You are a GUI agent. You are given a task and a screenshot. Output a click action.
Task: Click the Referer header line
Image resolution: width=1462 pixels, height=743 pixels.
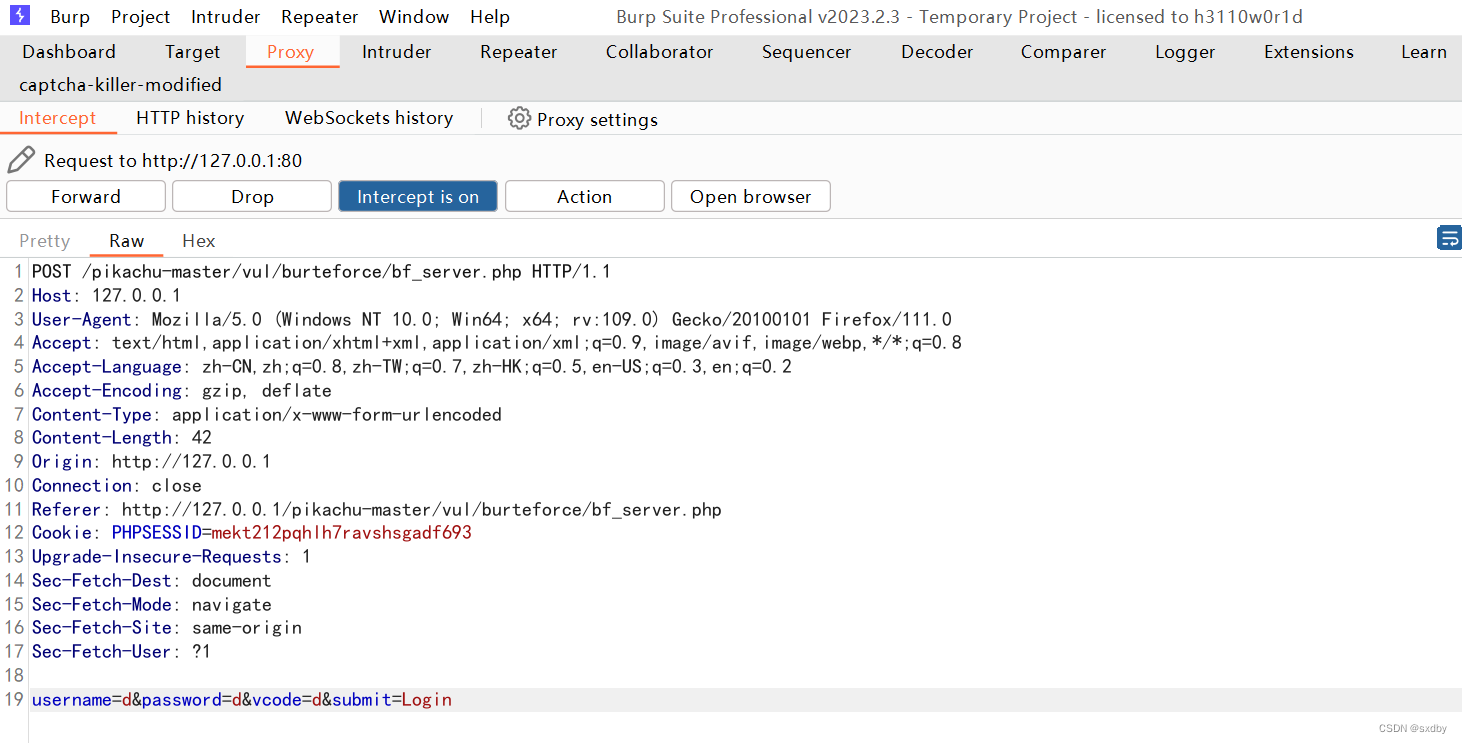pyautogui.click(x=376, y=510)
